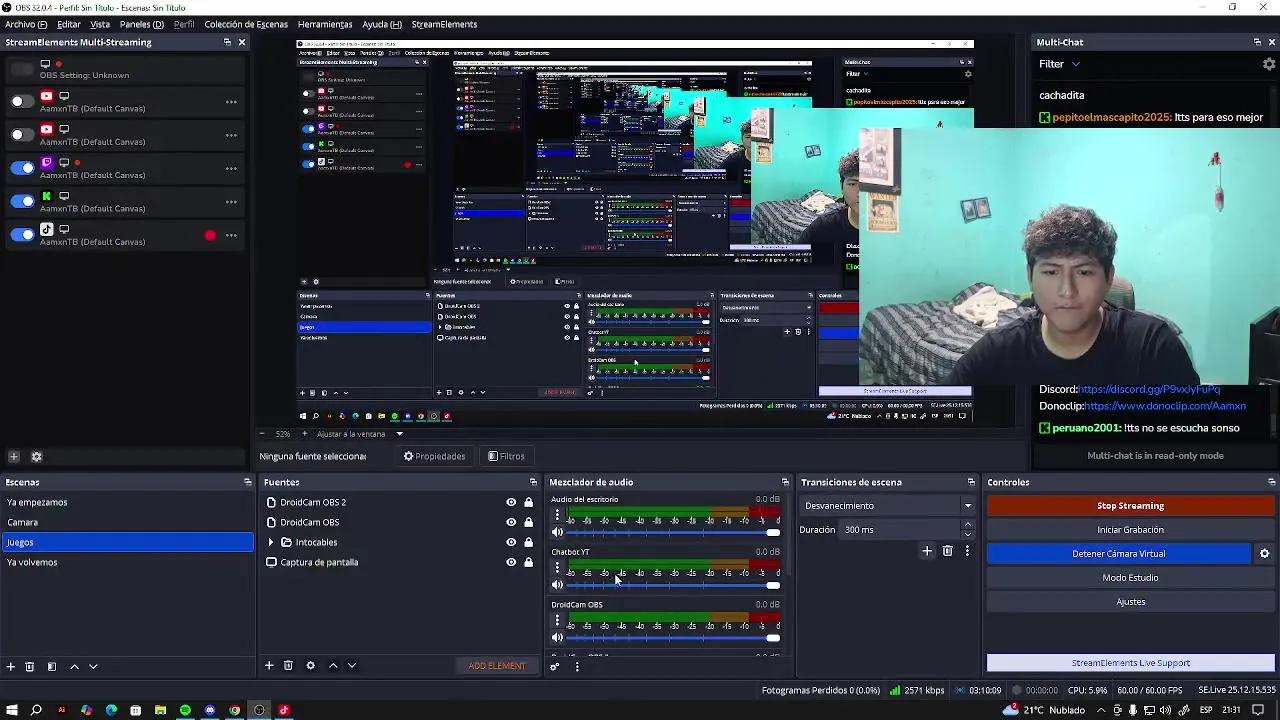Screen dimensions: 1280x720
Task: Click the gear icon below Multi-Streaming list
Action: coord(37,457)
